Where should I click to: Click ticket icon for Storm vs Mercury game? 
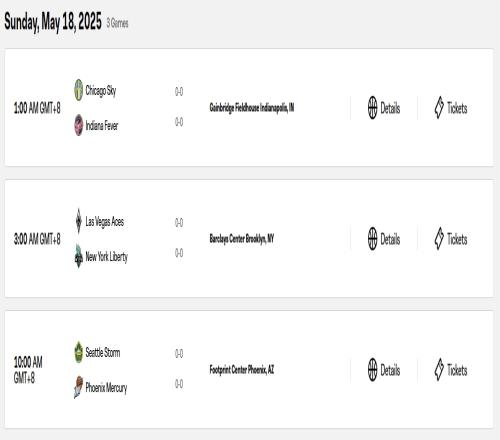[x=439, y=369]
